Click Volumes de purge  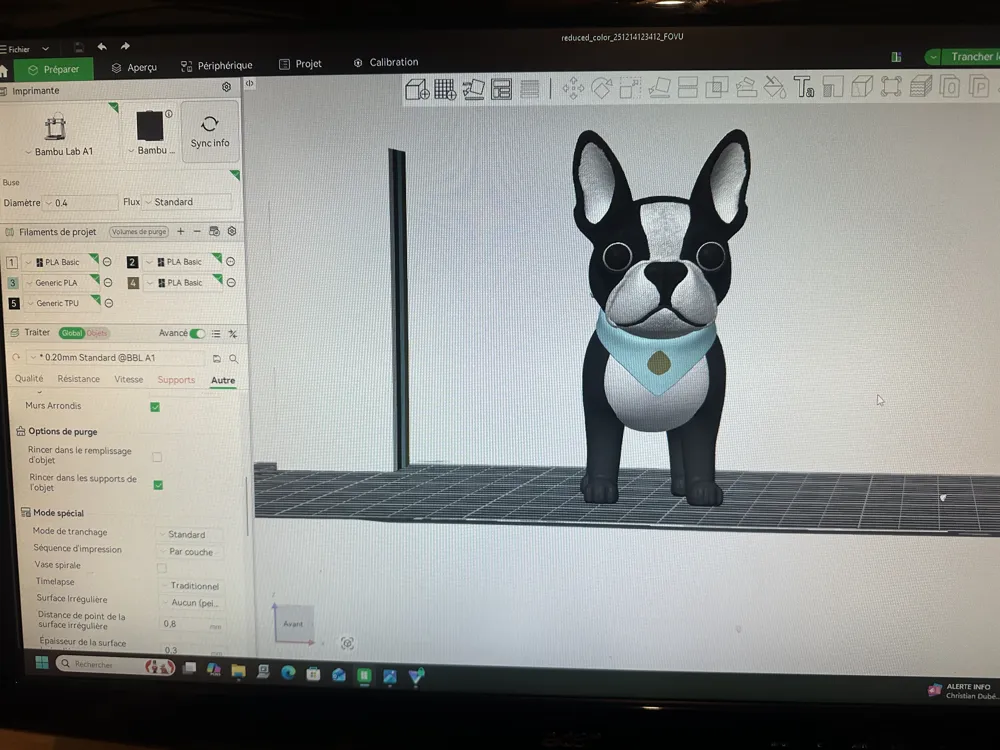pos(138,231)
